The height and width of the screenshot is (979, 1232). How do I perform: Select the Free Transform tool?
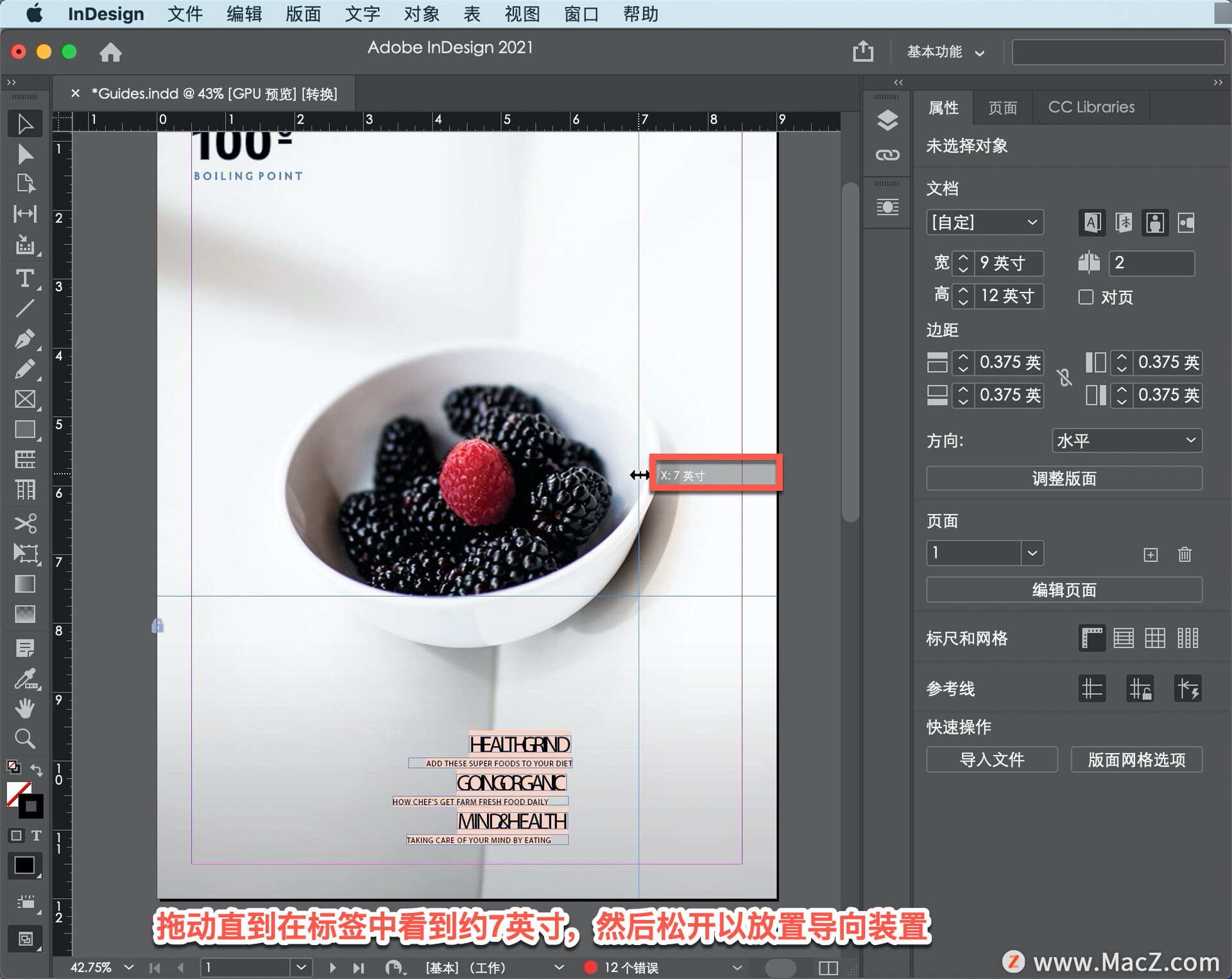25,554
